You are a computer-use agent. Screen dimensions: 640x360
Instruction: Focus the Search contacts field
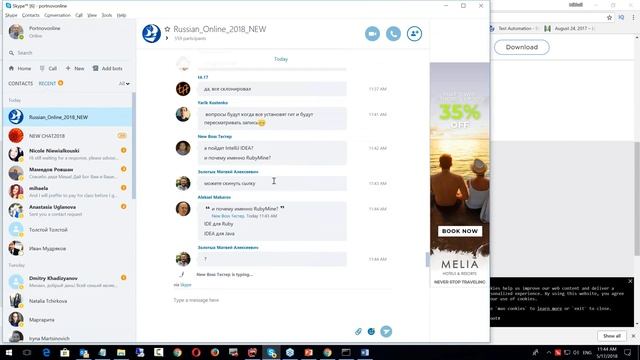pyautogui.click(x=69, y=53)
